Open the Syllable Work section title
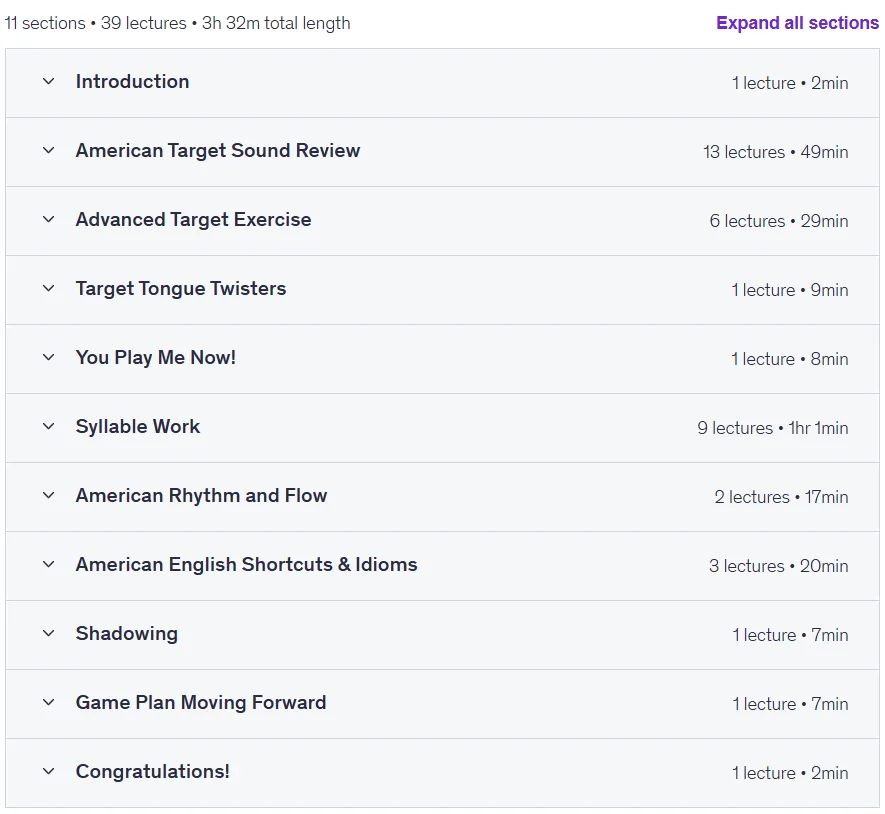 click(x=138, y=426)
